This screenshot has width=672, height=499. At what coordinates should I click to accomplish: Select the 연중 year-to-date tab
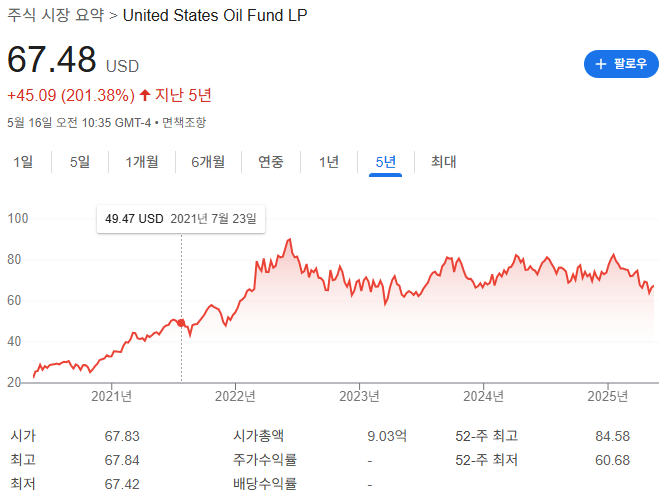[x=271, y=162]
